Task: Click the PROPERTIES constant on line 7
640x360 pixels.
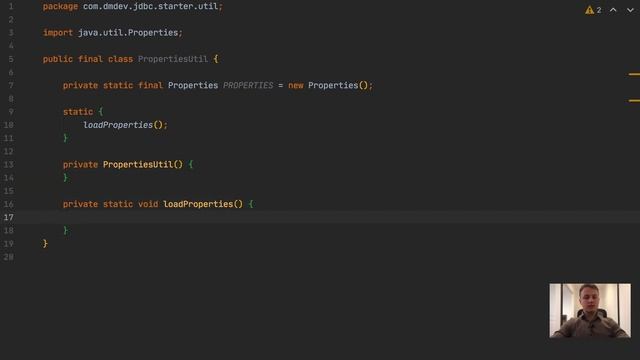Action: pyautogui.click(x=248, y=85)
